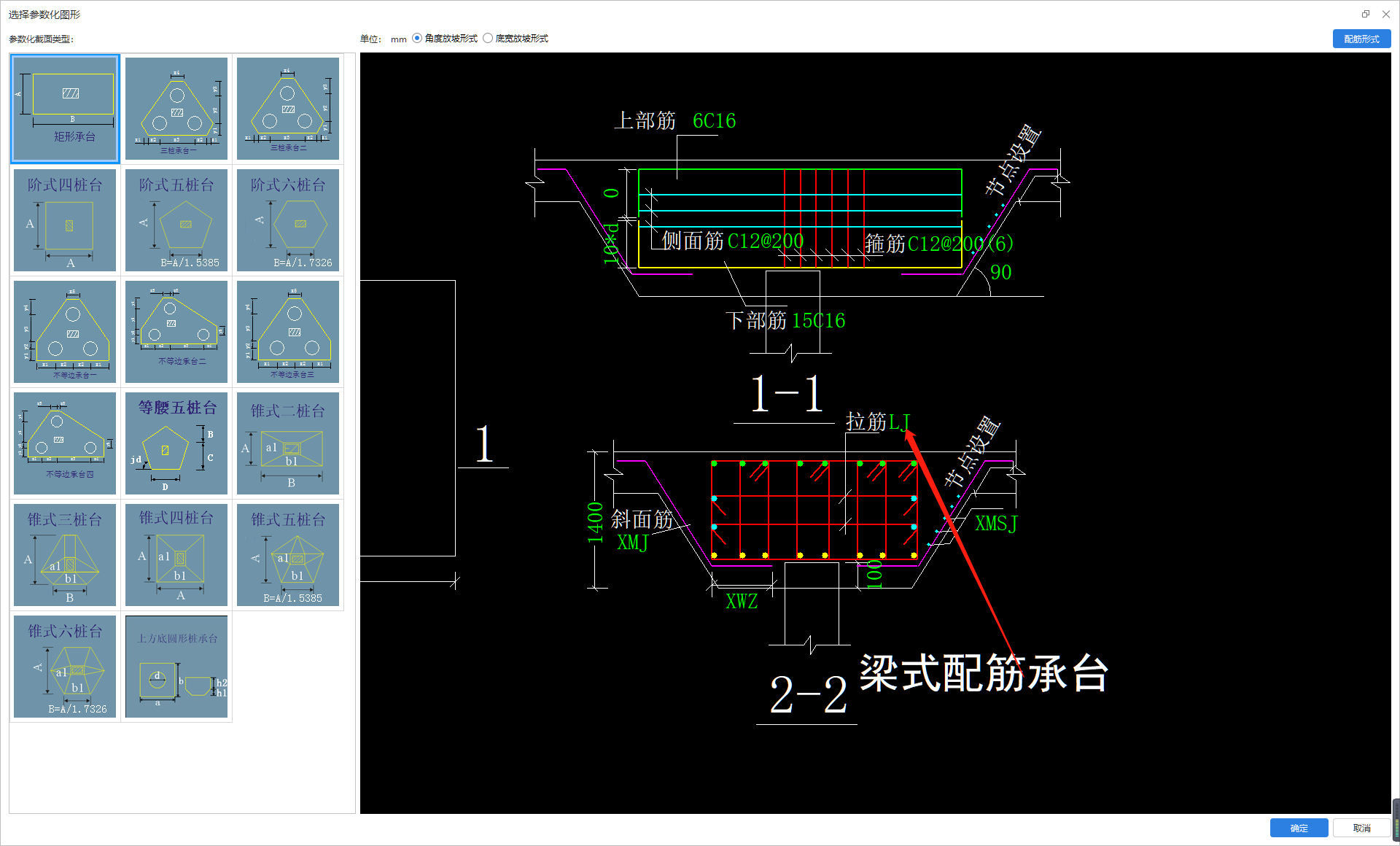Switch to 底宽放坡形式 radio option

click(x=488, y=39)
